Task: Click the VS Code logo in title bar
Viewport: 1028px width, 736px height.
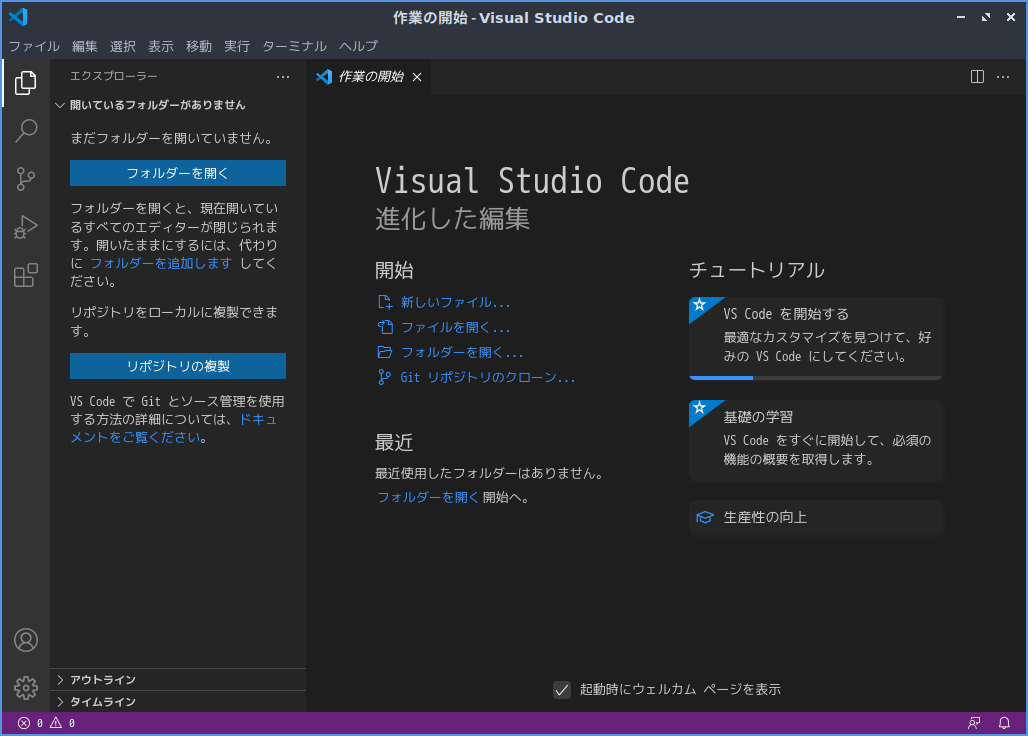Action: coord(18,17)
